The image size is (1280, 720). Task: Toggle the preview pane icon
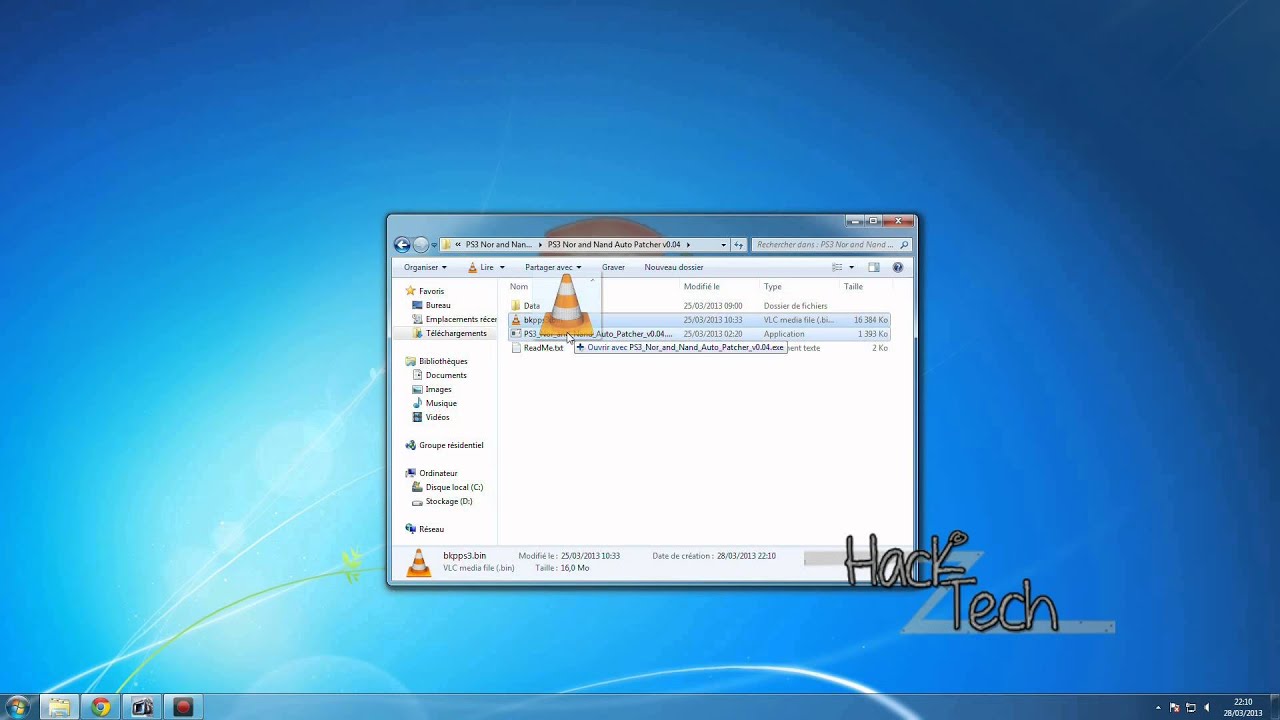pyautogui.click(x=873, y=267)
